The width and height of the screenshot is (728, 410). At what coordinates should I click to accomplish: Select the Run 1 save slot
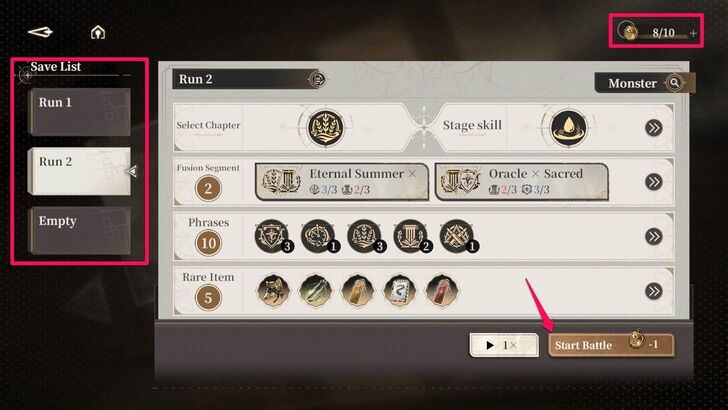pyautogui.click(x=79, y=112)
